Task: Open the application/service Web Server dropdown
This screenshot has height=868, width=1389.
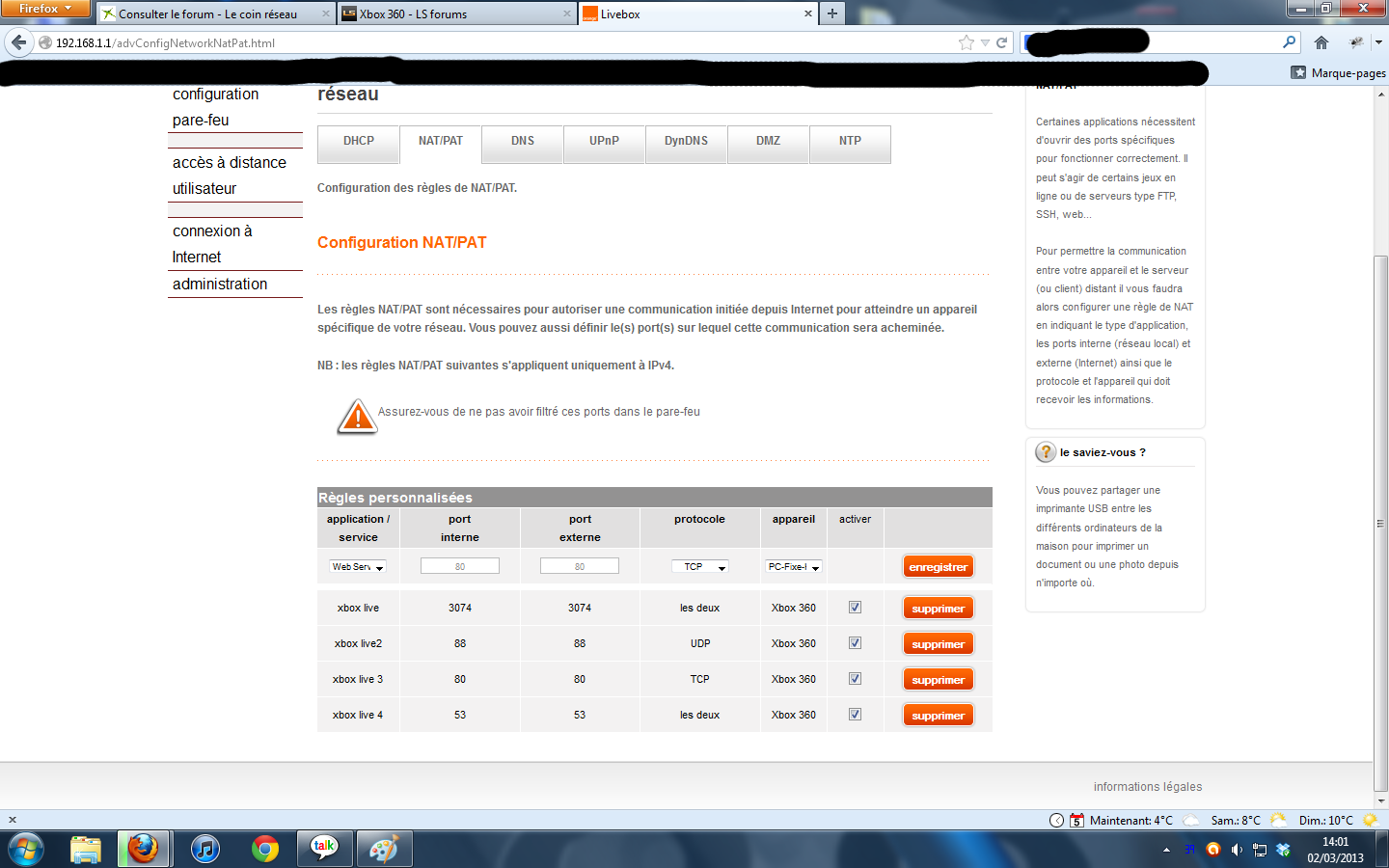Action: coord(358,567)
